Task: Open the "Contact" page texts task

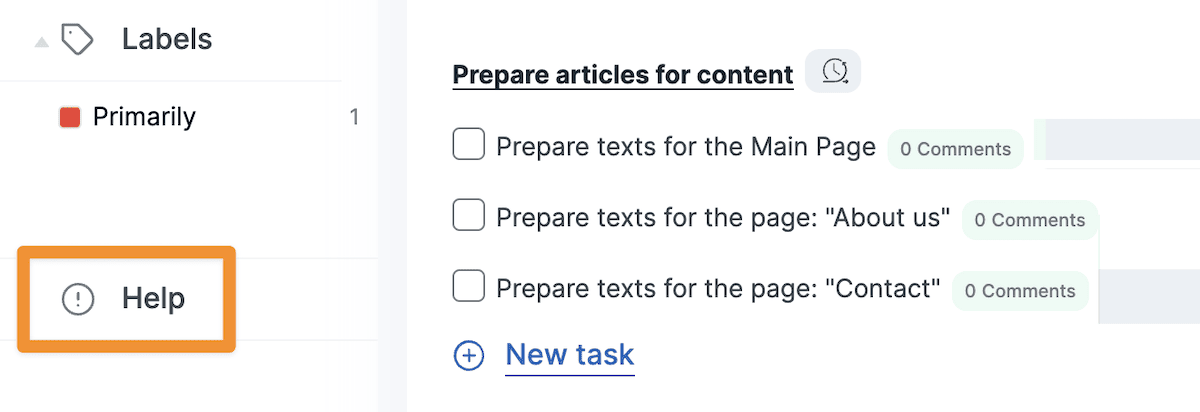Action: pyautogui.click(x=718, y=289)
